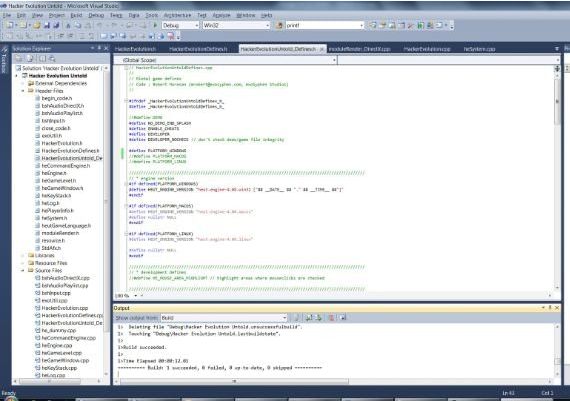Click the New Project toolbar icon
This screenshot has height=401, width=570.
[x=10, y=25]
